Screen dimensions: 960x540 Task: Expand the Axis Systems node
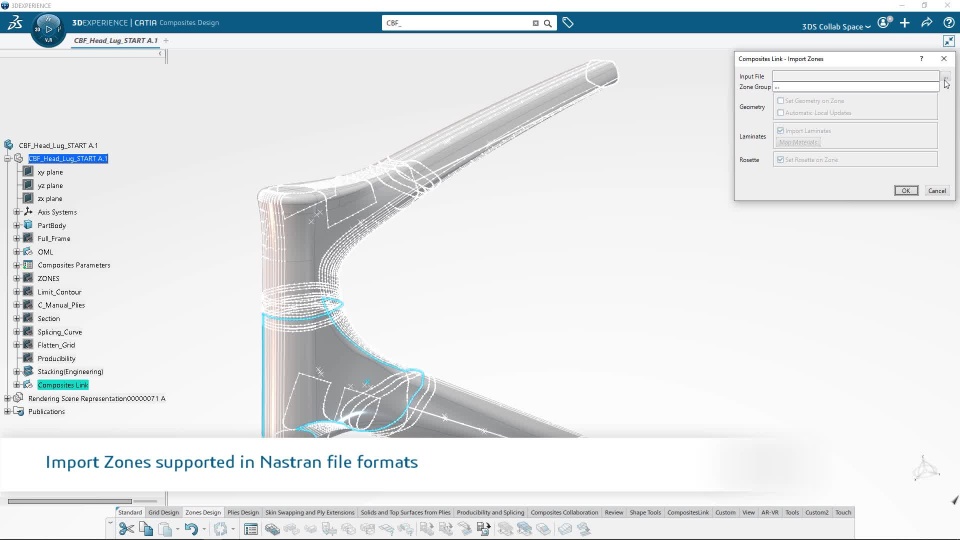17,212
